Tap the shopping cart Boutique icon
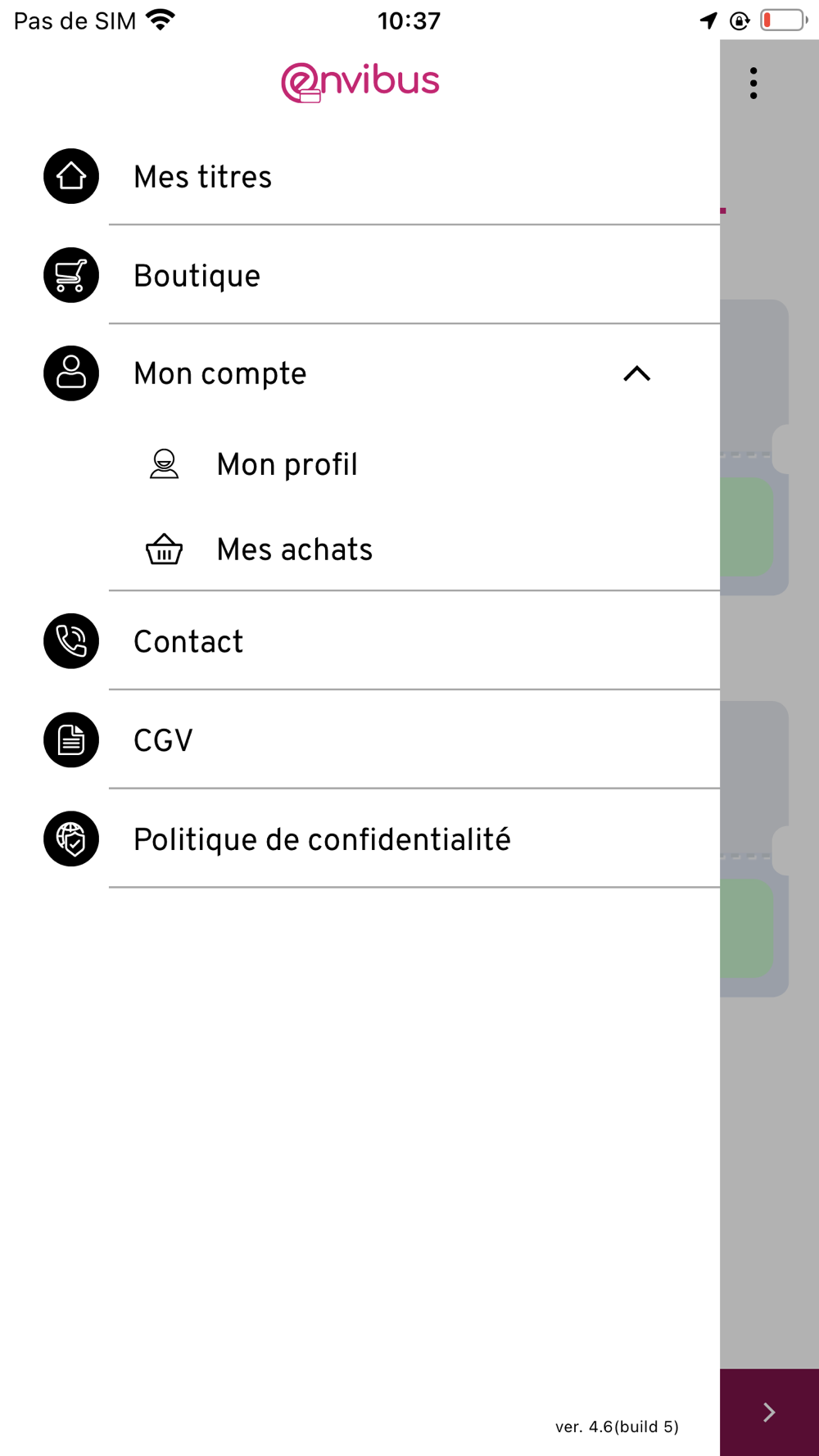This screenshot has height=1456, width=819. (x=71, y=275)
